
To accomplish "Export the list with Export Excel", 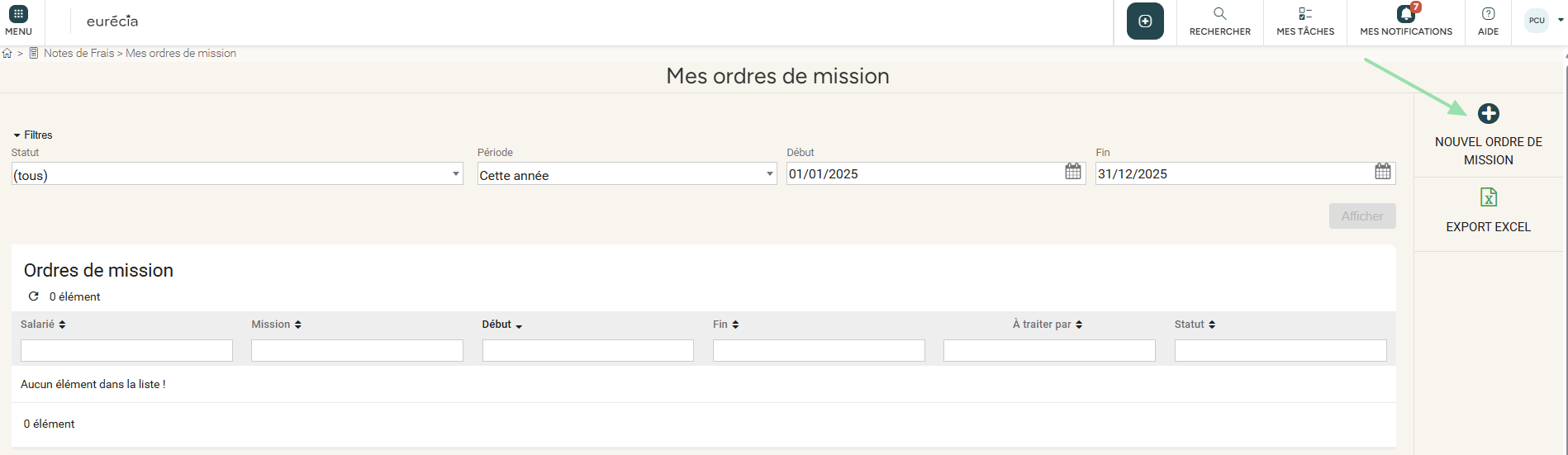I will click(1489, 197).
